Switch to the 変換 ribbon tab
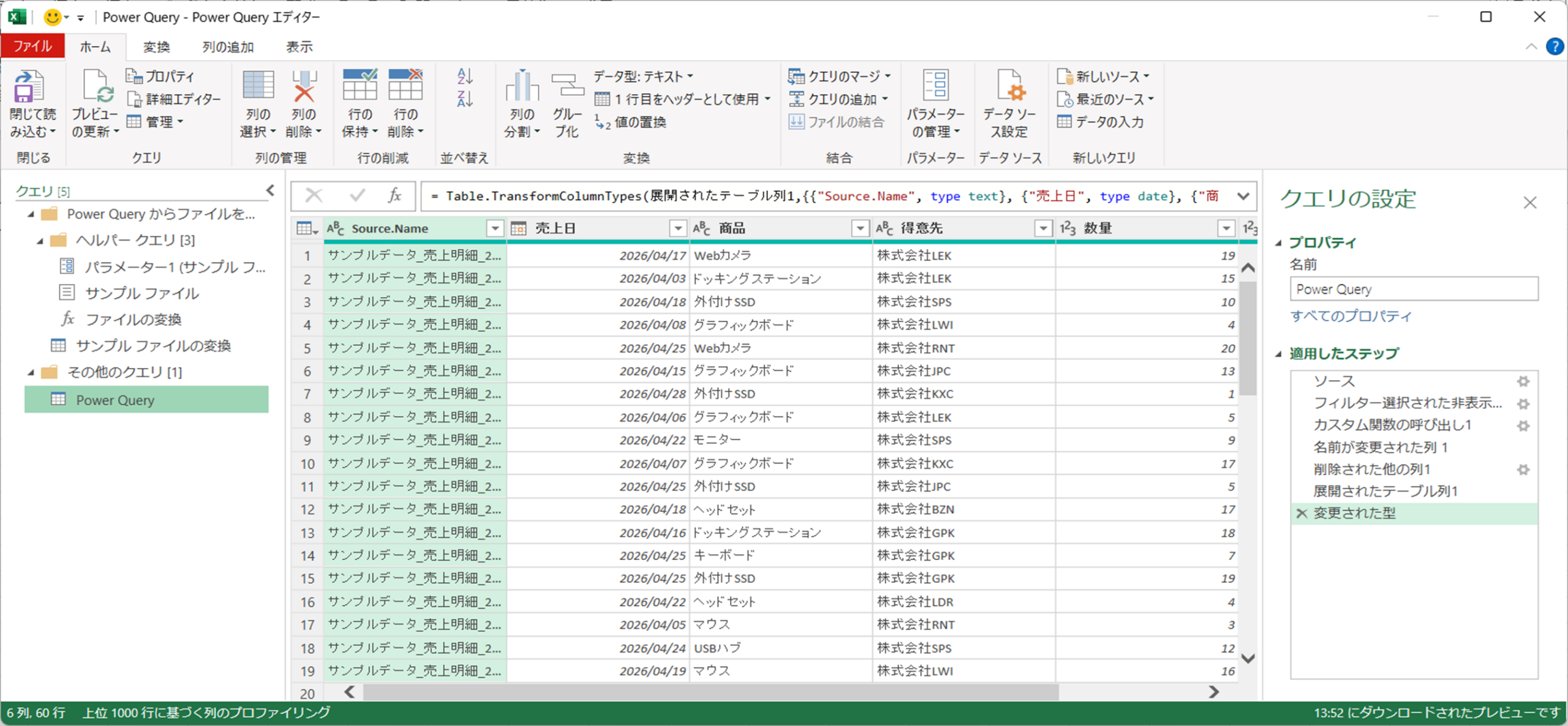Image resolution: width=1568 pixels, height=726 pixels. coord(156,47)
